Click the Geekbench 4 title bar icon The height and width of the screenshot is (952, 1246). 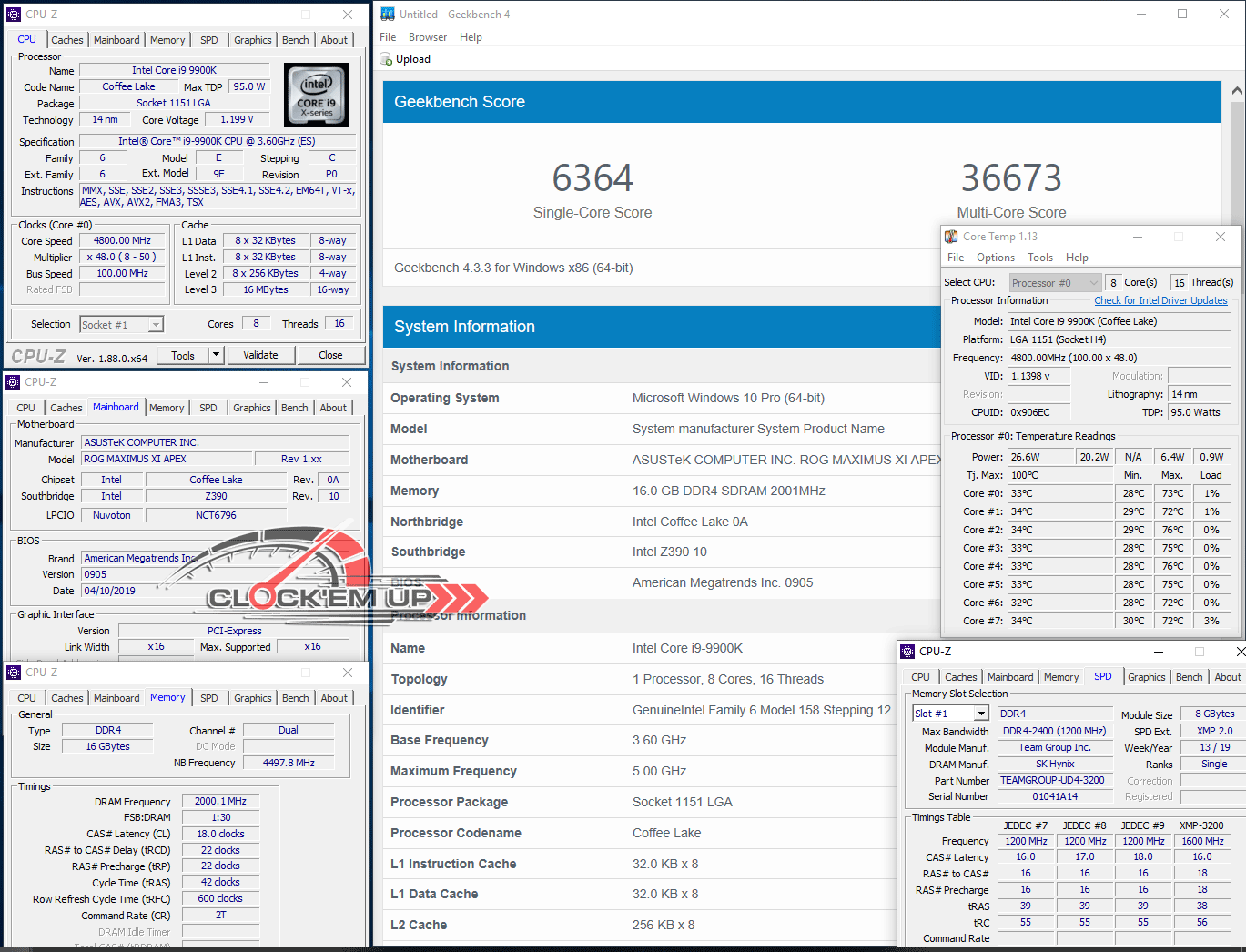pyautogui.click(x=388, y=14)
